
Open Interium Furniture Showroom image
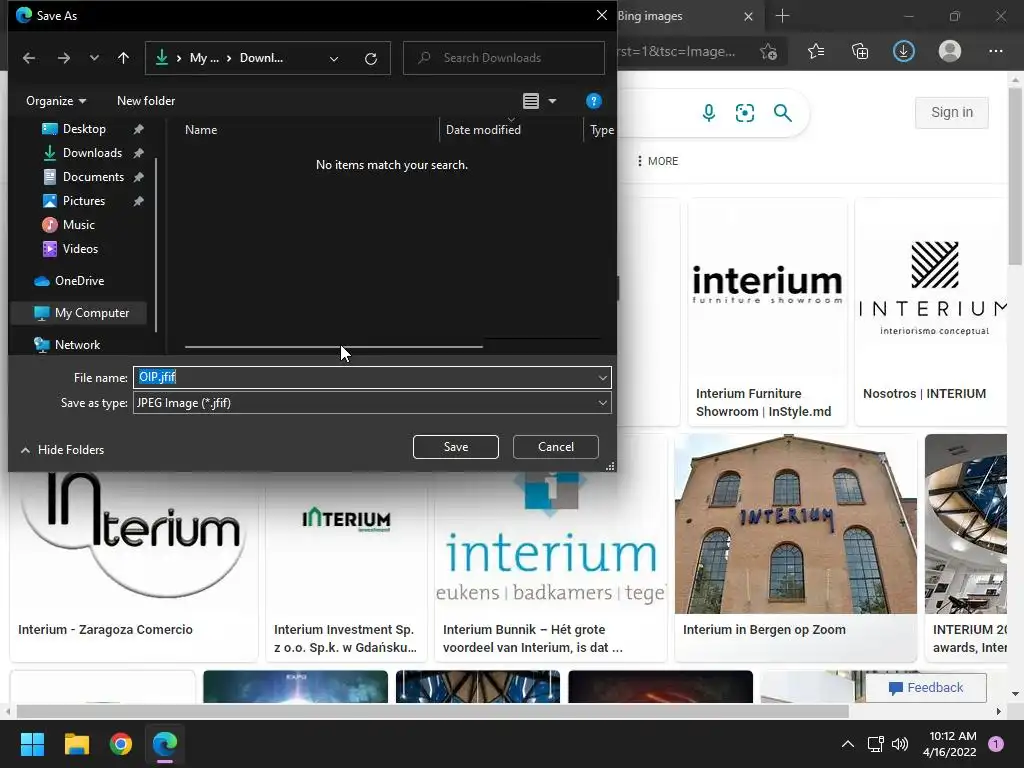click(767, 312)
